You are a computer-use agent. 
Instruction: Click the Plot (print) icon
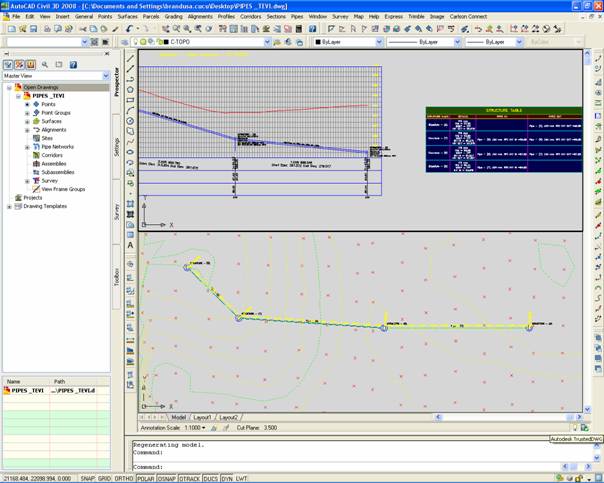47,29
